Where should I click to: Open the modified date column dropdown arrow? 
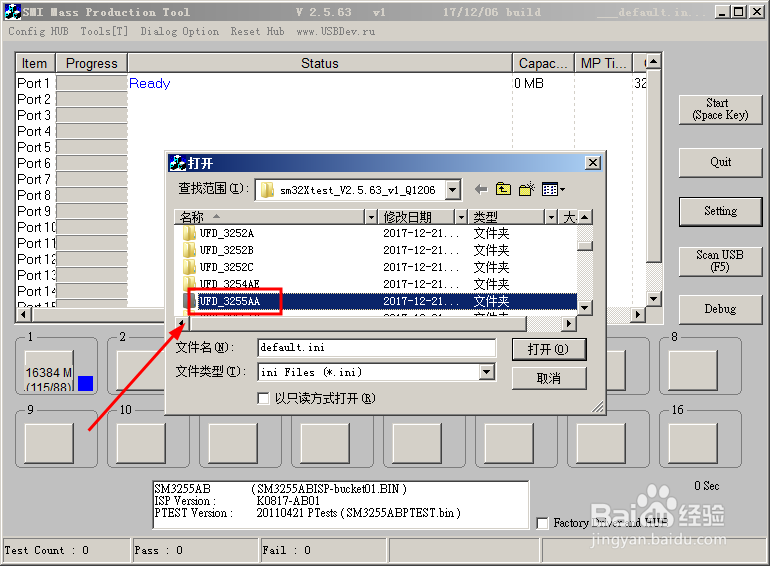tap(461, 217)
